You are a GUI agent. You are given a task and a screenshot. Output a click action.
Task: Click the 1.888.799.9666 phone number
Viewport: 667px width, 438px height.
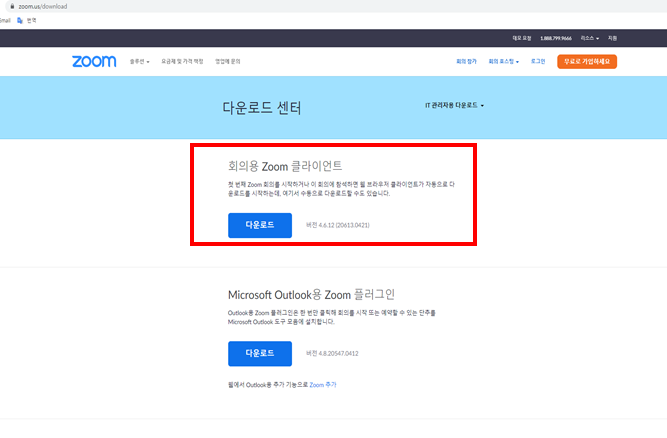556,38
